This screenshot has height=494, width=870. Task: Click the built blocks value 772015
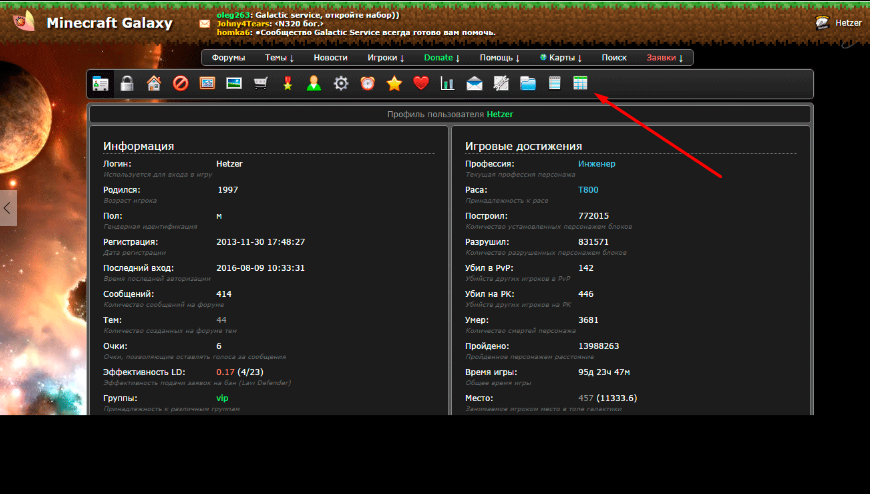pos(593,216)
